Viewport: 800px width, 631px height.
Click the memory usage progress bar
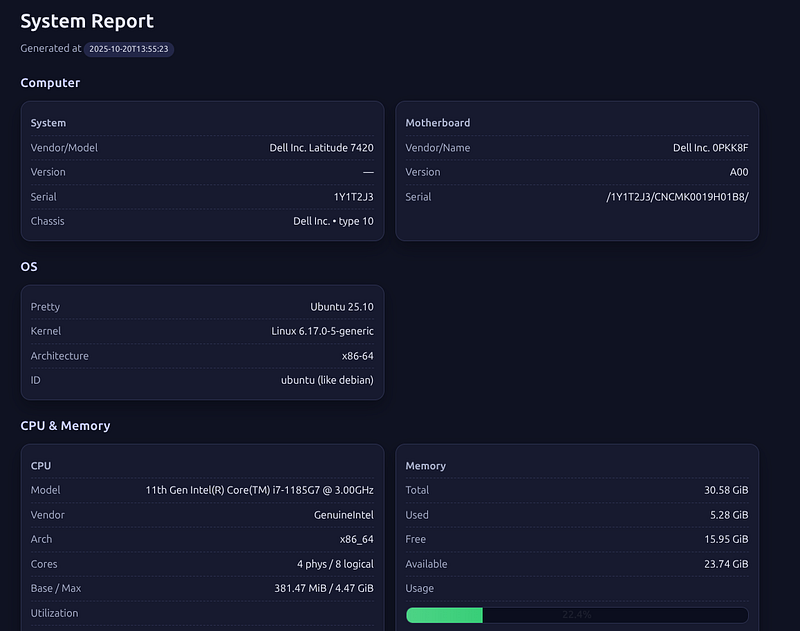(577, 615)
